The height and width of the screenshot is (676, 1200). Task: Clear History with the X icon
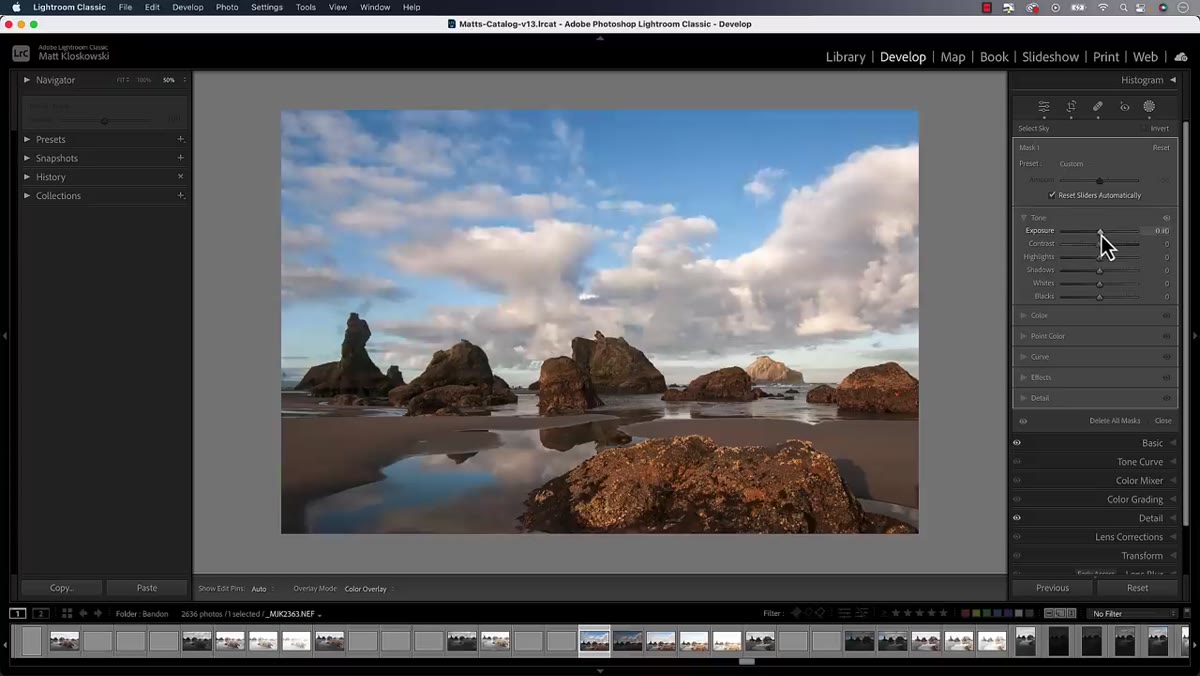click(x=181, y=177)
